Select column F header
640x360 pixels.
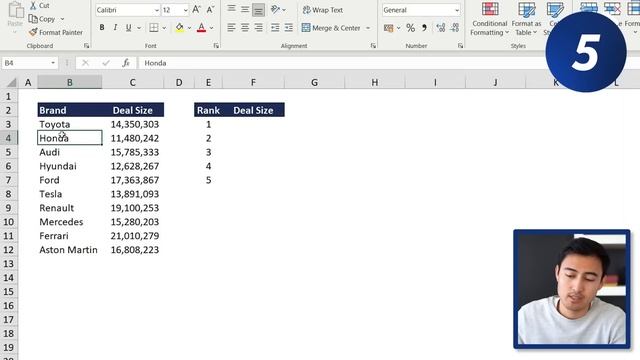pyautogui.click(x=253, y=82)
